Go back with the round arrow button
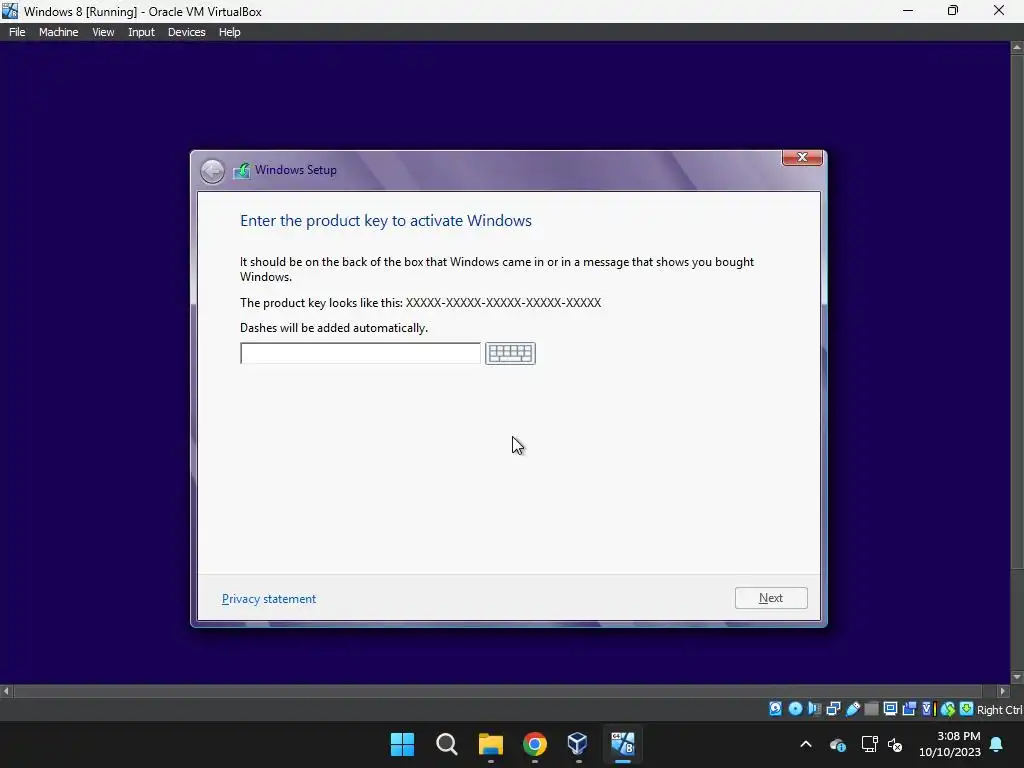The width and height of the screenshot is (1024, 768). click(x=212, y=171)
